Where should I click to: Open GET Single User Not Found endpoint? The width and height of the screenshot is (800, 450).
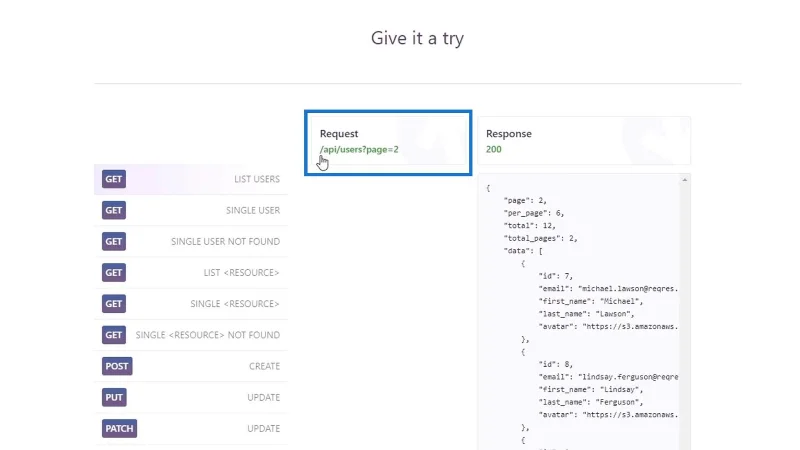pyautogui.click(x=191, y=241)
